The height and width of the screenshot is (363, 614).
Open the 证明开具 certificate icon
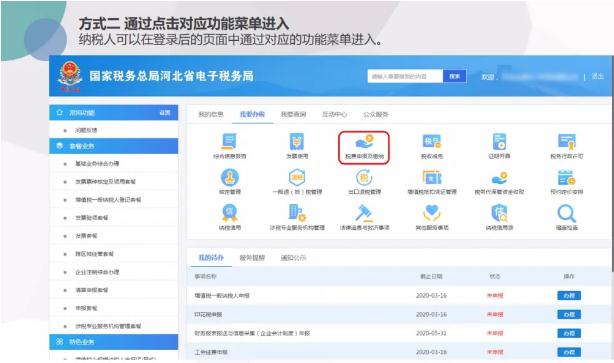(499, 146)
